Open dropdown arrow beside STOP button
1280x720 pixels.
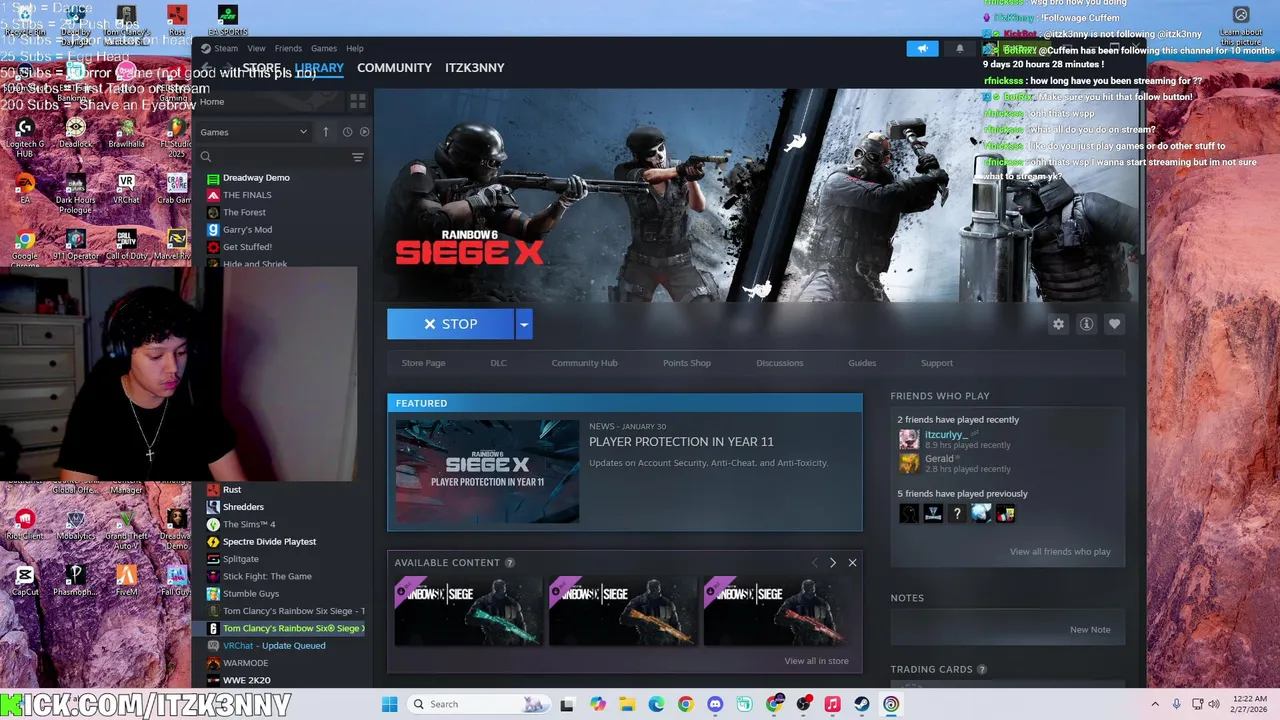(523, 324)
